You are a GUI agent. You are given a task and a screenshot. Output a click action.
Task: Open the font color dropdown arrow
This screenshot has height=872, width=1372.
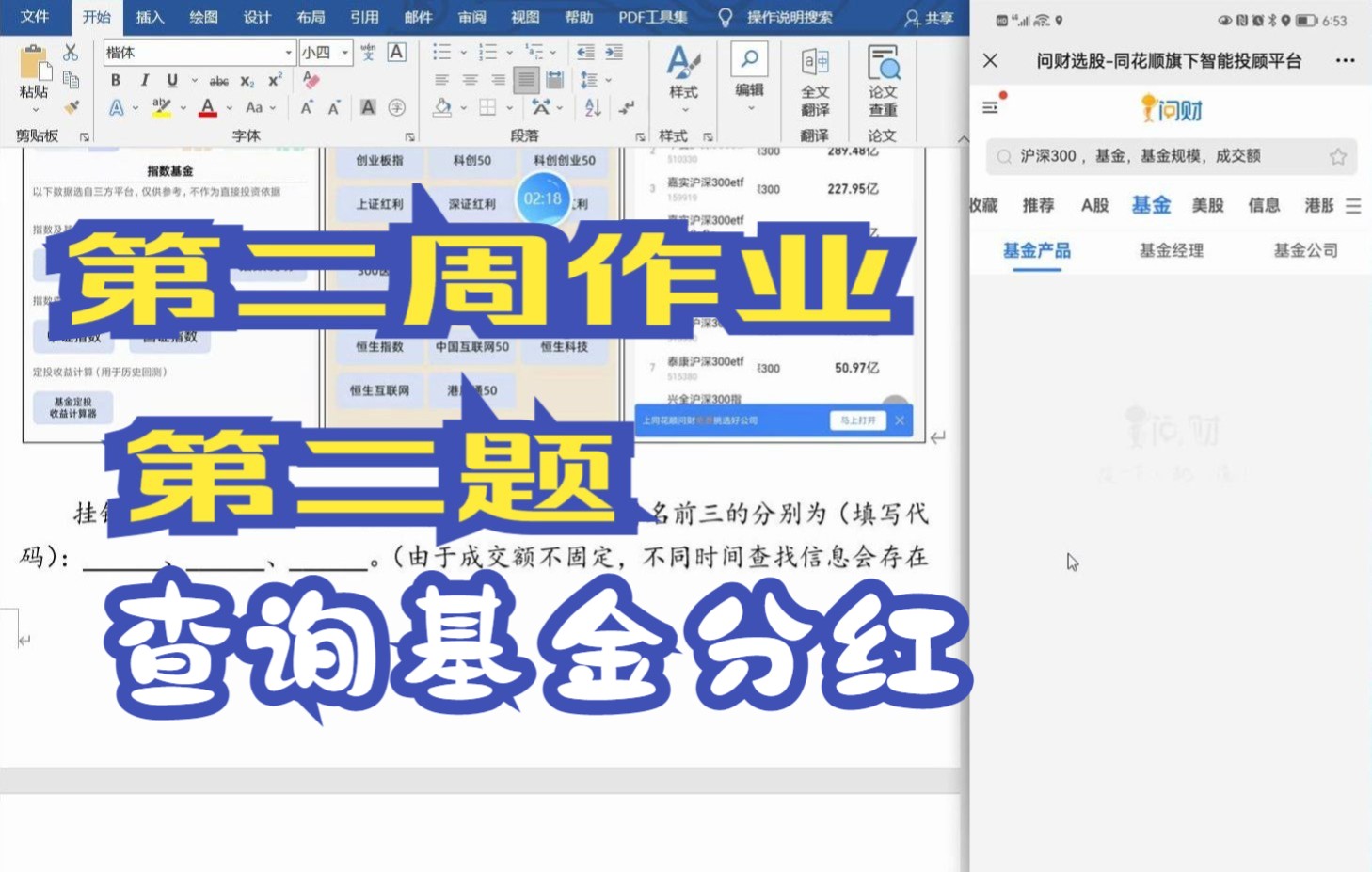[230, 108]
